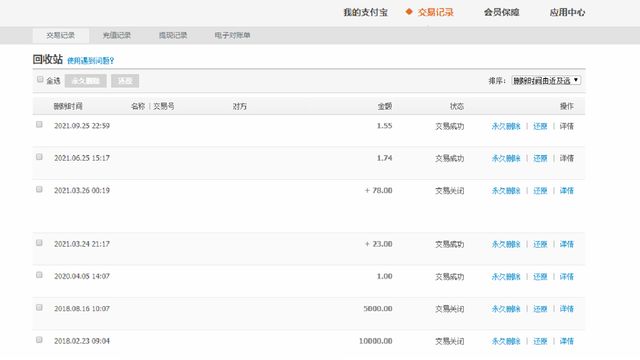Click the amount 5000.00
640x360 pixels.
coord(378,309)
